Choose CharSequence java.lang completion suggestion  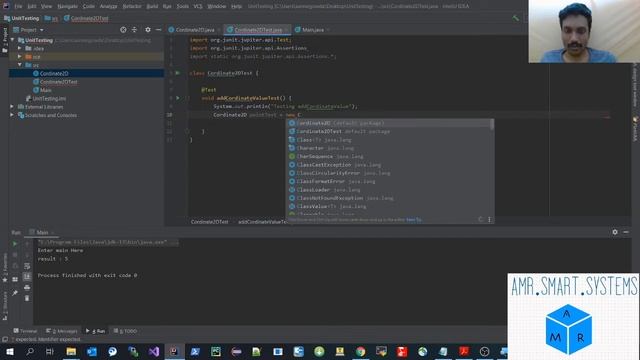pos(389,156)
